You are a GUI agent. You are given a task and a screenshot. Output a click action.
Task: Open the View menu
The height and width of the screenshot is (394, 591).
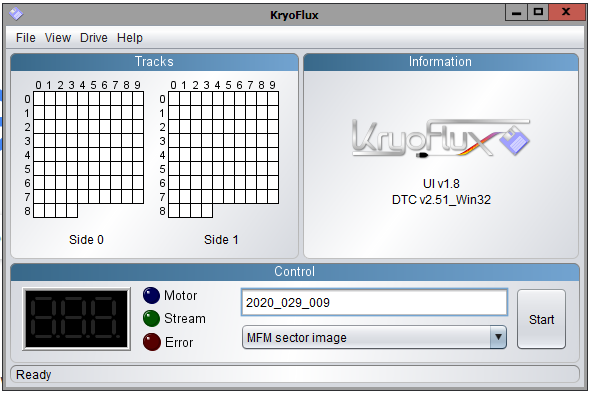(58, 38)
